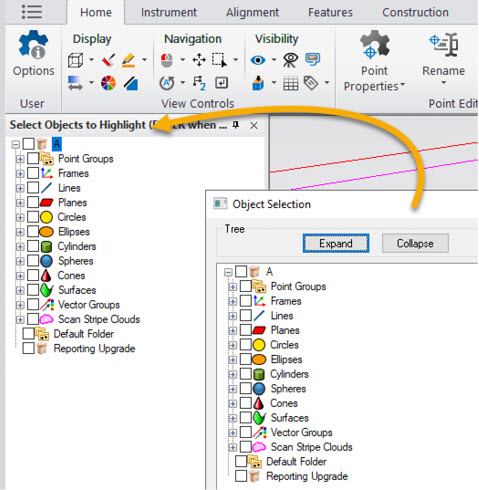
Task: Click the highlighter pencil icon in Display
Action: pyautogui.click(x=128, y=60)
